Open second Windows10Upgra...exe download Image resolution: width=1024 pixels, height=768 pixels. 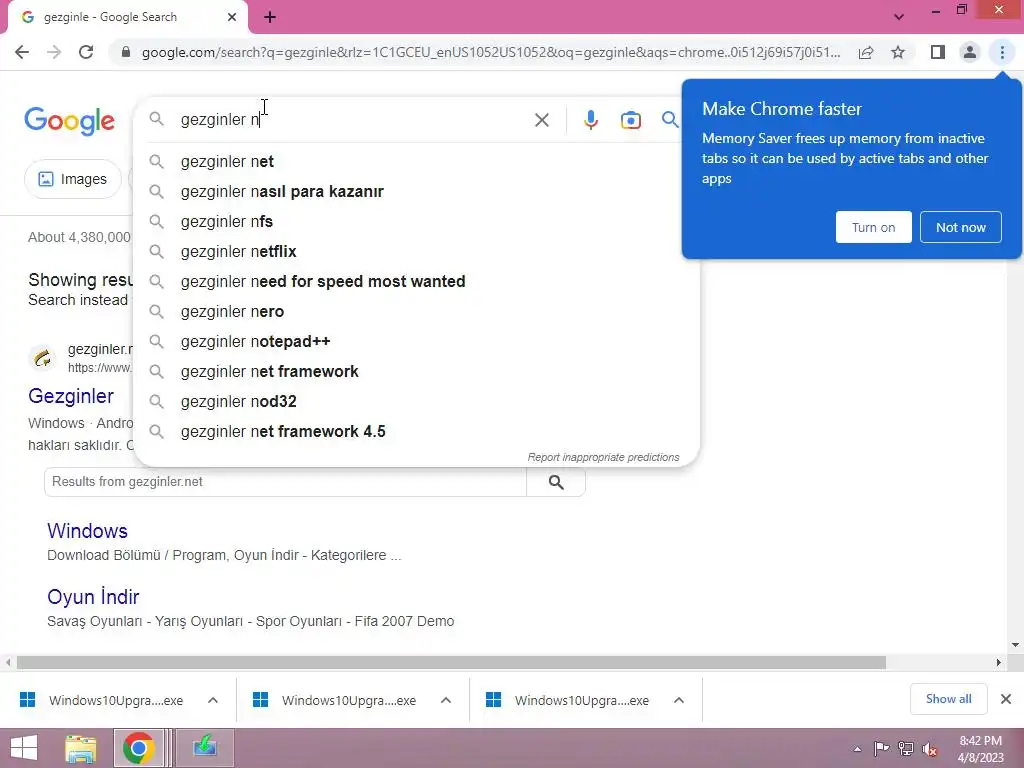pos(335,700)
